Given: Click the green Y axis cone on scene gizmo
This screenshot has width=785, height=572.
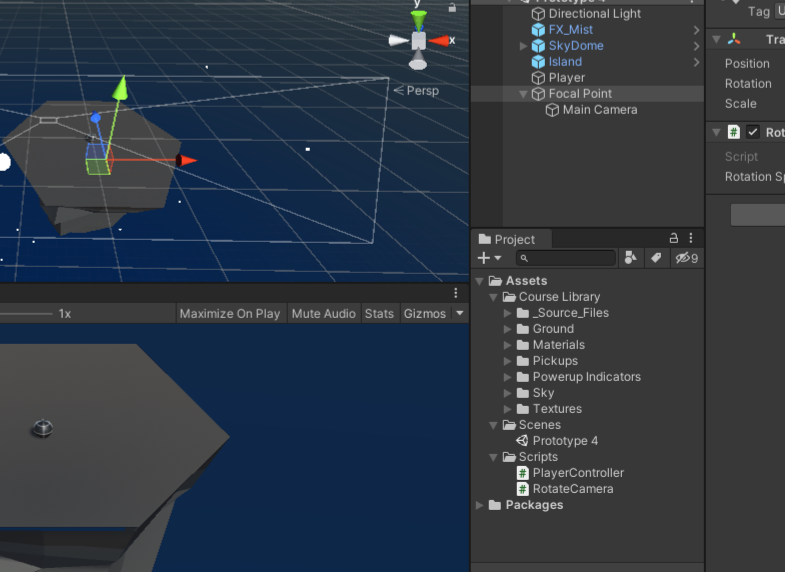Looking at the screenshot, I should click(x=419, y=18).
